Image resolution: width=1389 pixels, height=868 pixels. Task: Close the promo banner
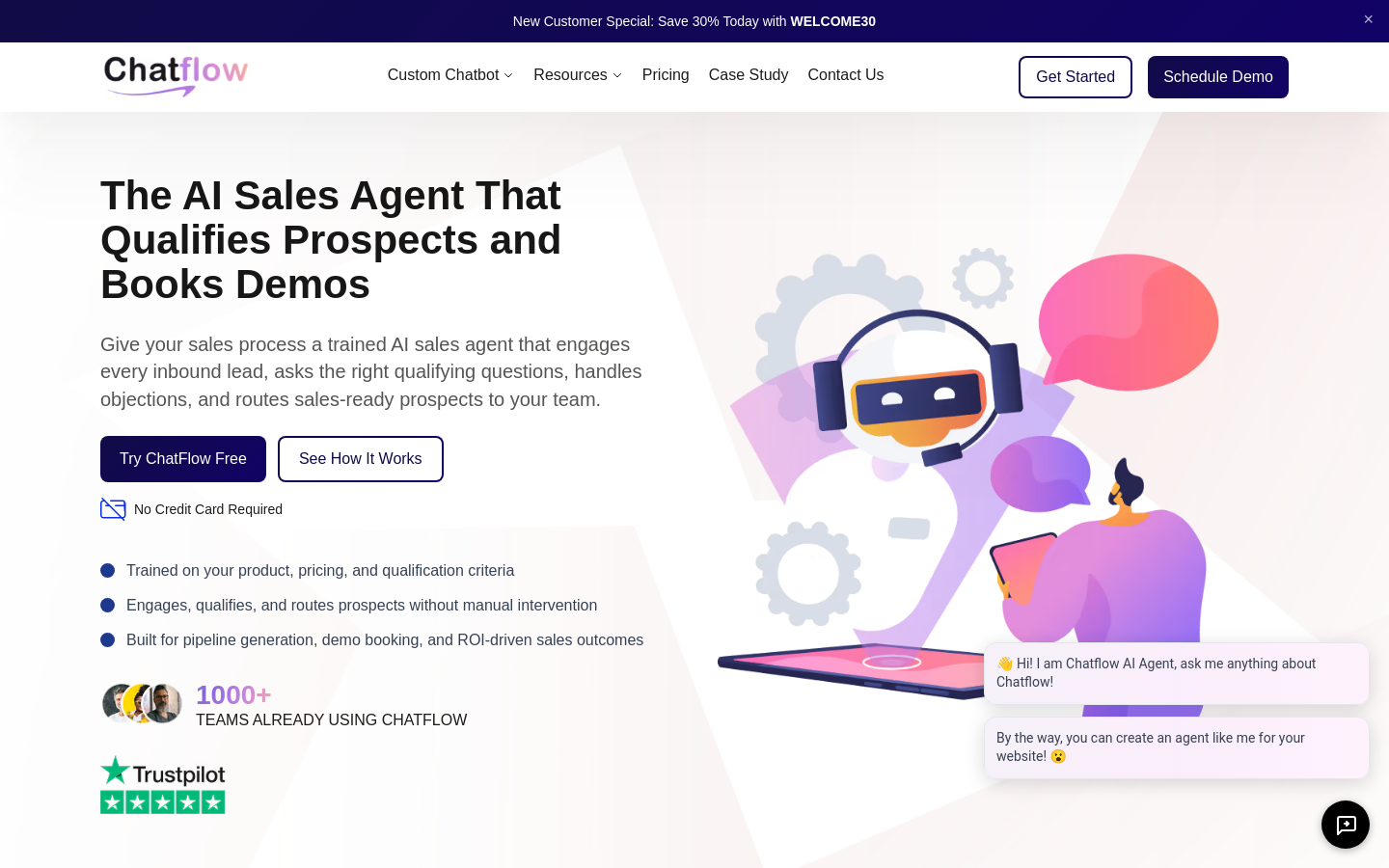click(1368, 19)
